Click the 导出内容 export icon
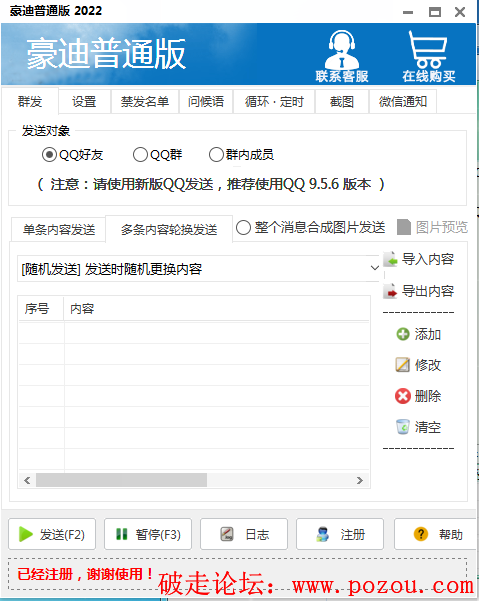The image size is (479, 601). pos(390,291)
